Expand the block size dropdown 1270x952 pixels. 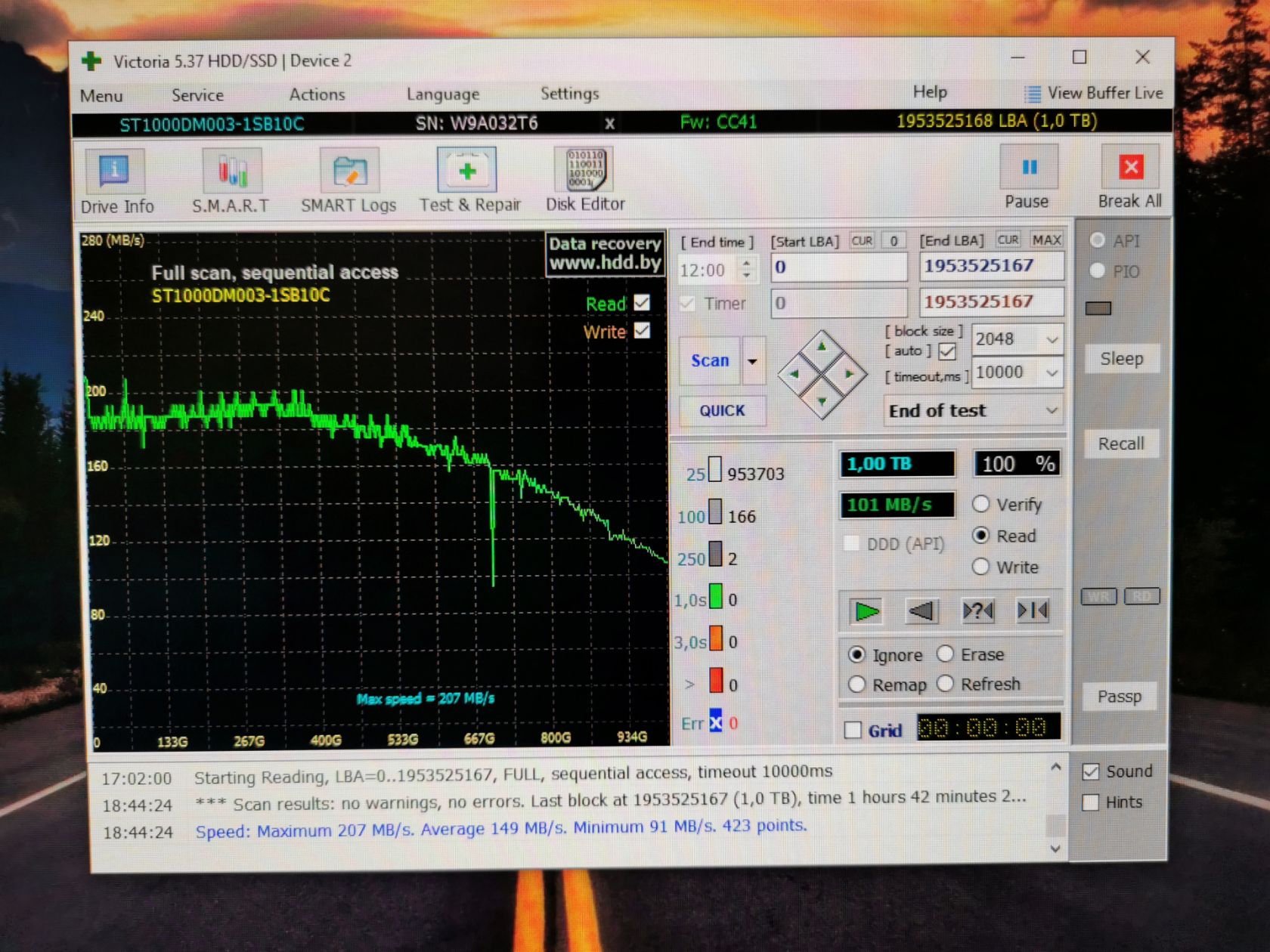pos(1052,340)
